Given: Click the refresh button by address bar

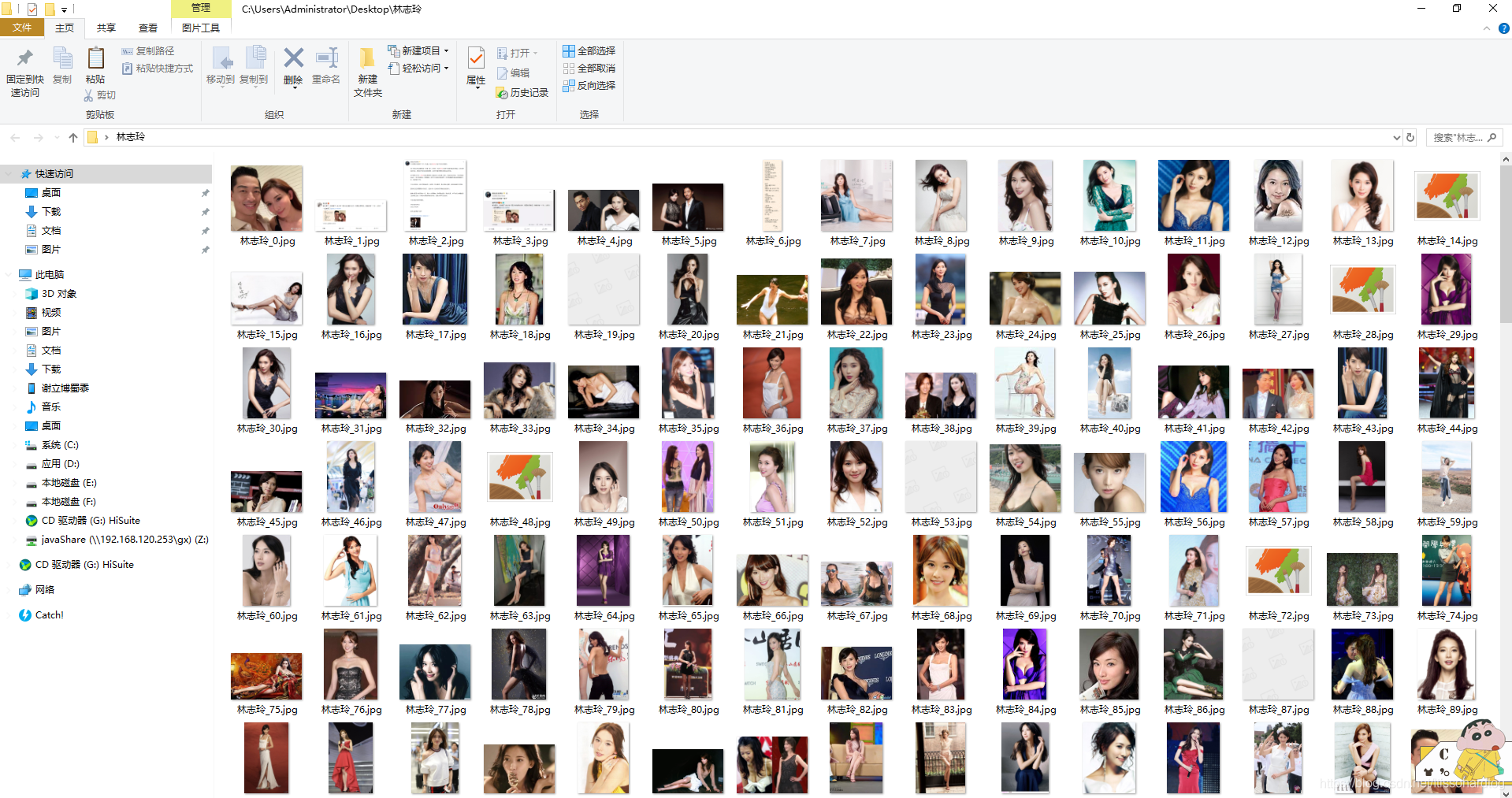Looking at the screenshot, I should click(x=1410, y=137).
